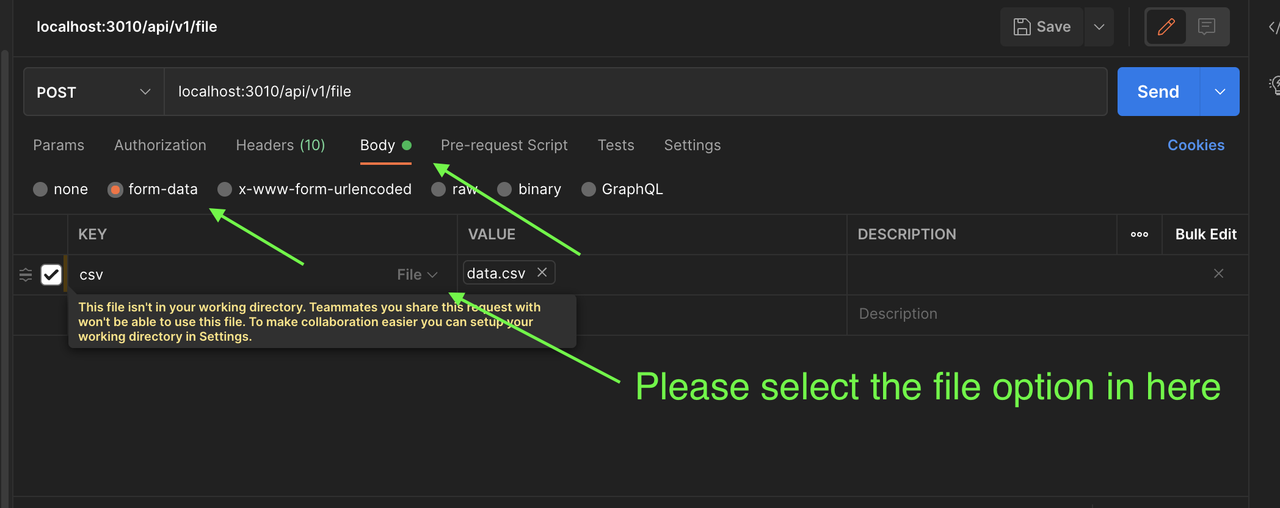Open the Authorization tab
The width and height of the screenshot is (1280, 508).
click(x=160, y=145)
